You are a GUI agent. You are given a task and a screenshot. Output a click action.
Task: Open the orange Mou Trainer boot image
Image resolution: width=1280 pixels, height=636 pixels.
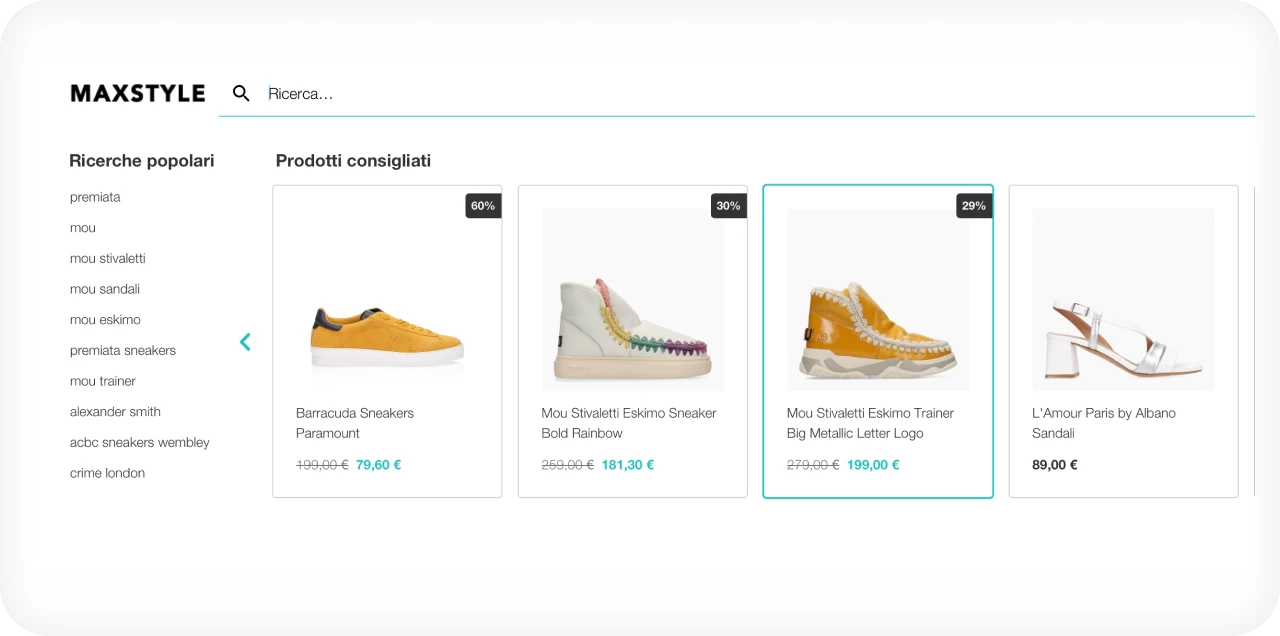point(878,299)
